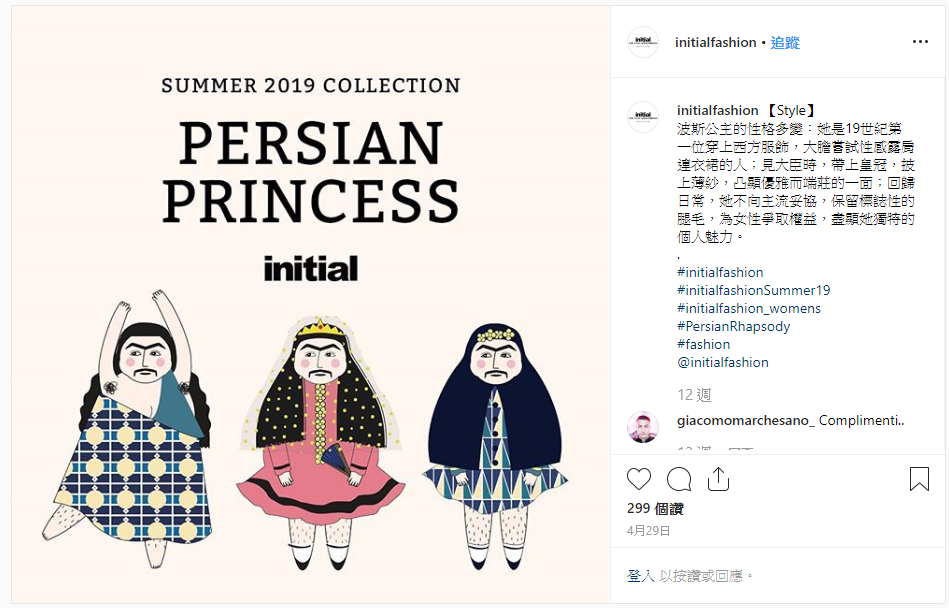Follow initialfashion via the 追蹤 link

tap(785, 42)
